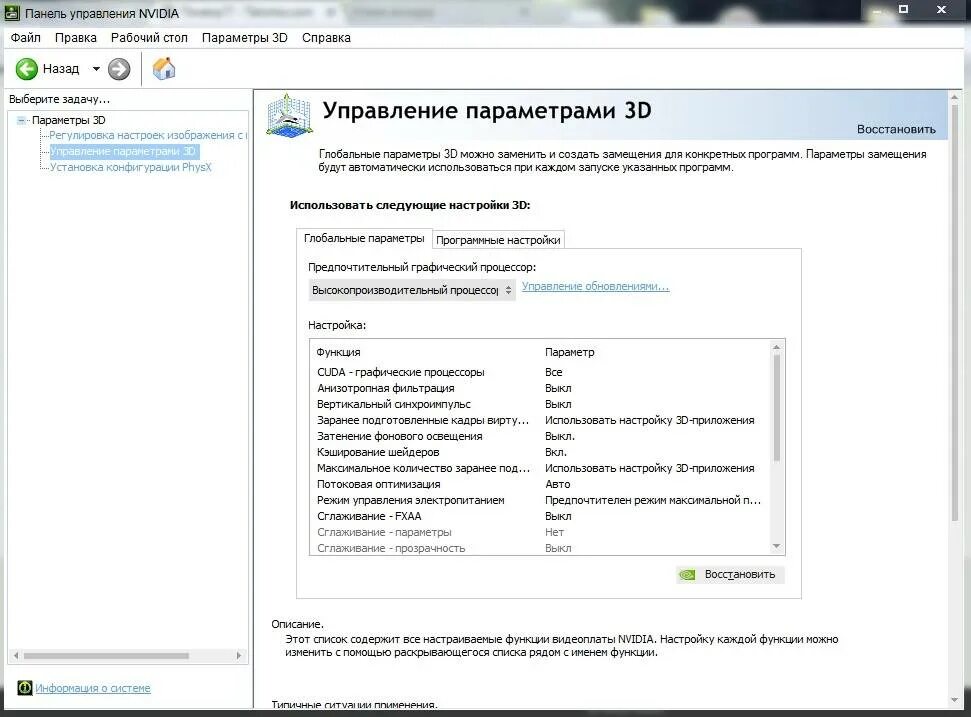Open the Правка menu
Image resolution: width=971 pixels, height=717 pixels.
pyautogui.click(x=76, y=38)
